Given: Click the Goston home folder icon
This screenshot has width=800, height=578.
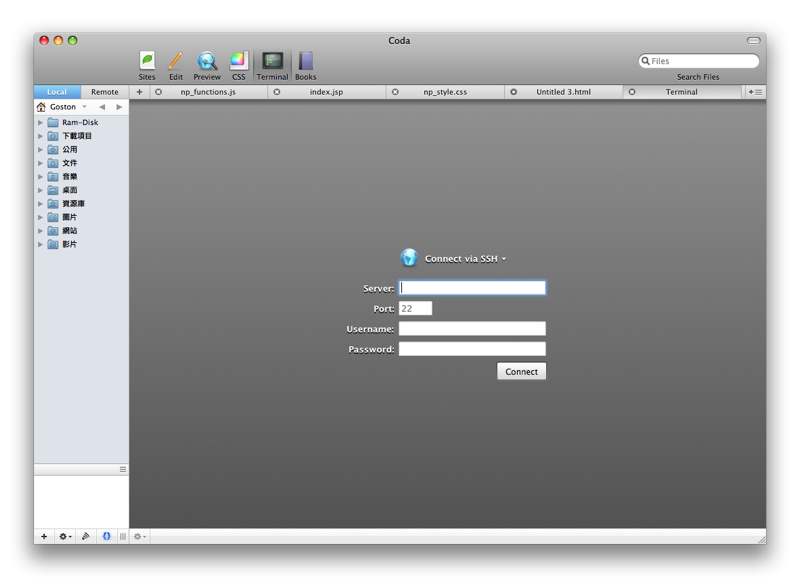Looking at the screenshot, I should pyautogui.click(x=41, y=107).
